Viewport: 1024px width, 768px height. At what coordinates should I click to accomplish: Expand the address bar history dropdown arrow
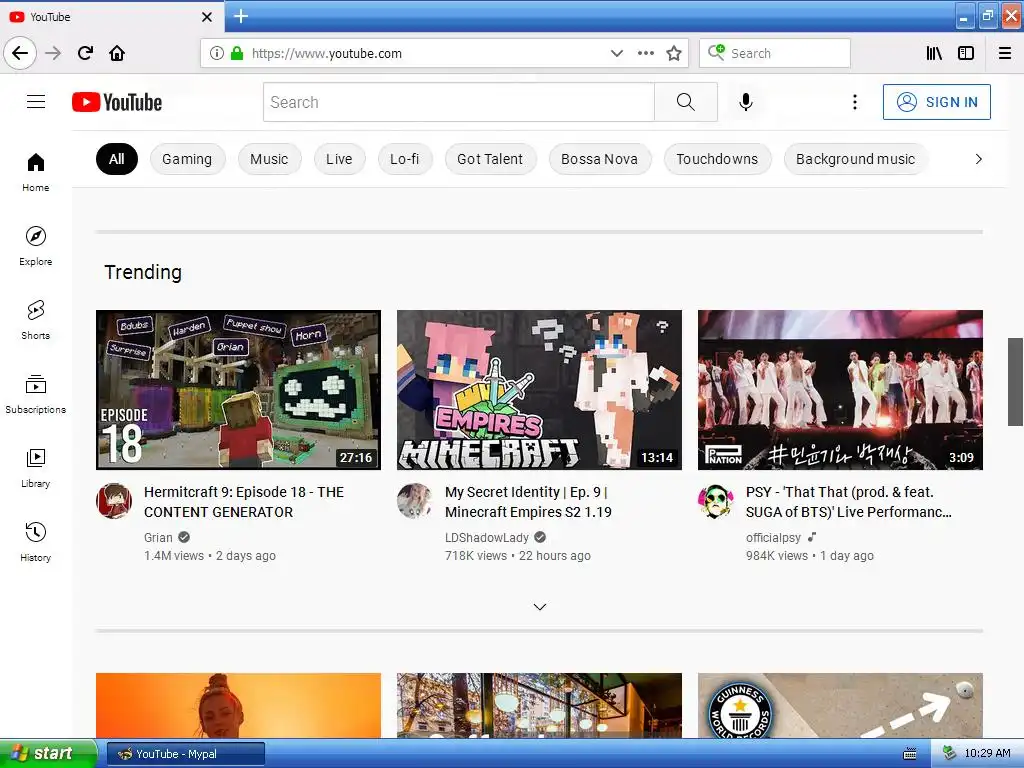coord(616,53)
